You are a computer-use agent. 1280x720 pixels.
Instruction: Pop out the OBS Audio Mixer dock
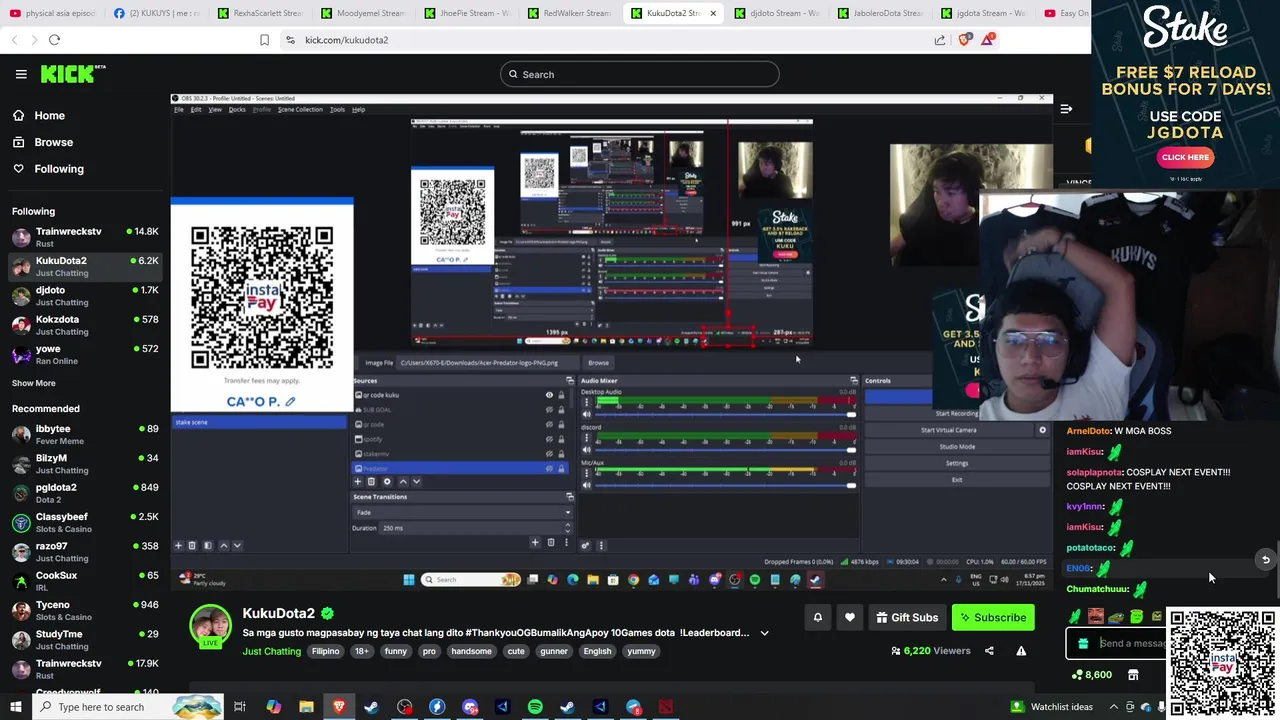click(854, 381)
